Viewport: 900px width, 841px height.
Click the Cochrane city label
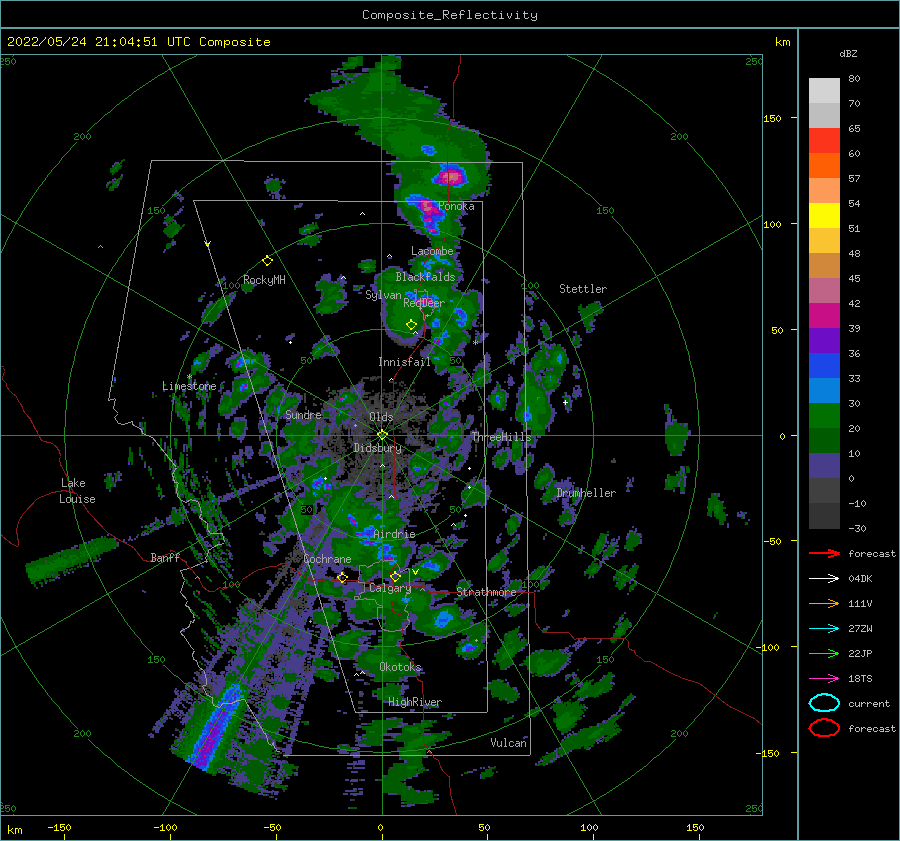(327, 559)
